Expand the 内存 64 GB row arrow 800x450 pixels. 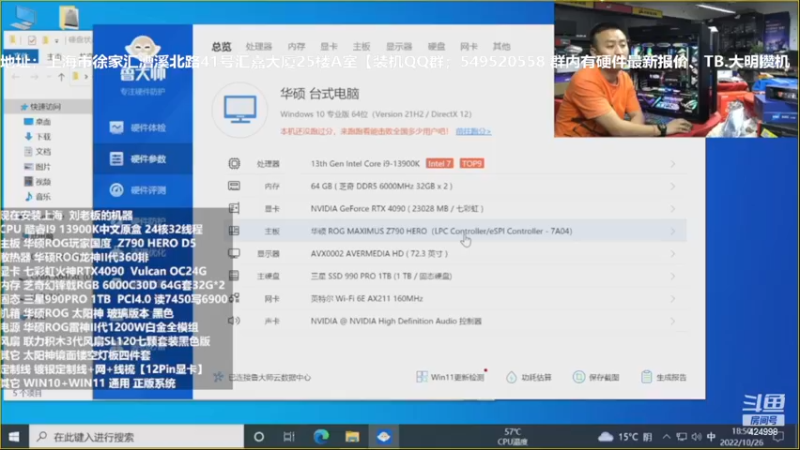(x=673, y=186)
